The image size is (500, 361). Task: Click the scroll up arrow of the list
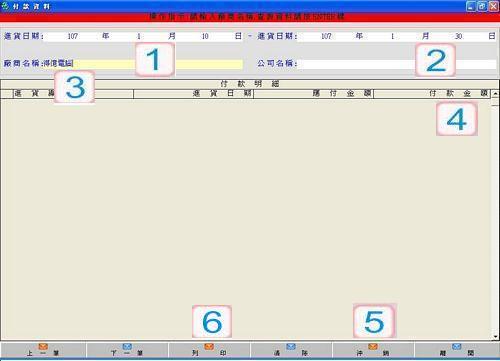tap(495, 94)
